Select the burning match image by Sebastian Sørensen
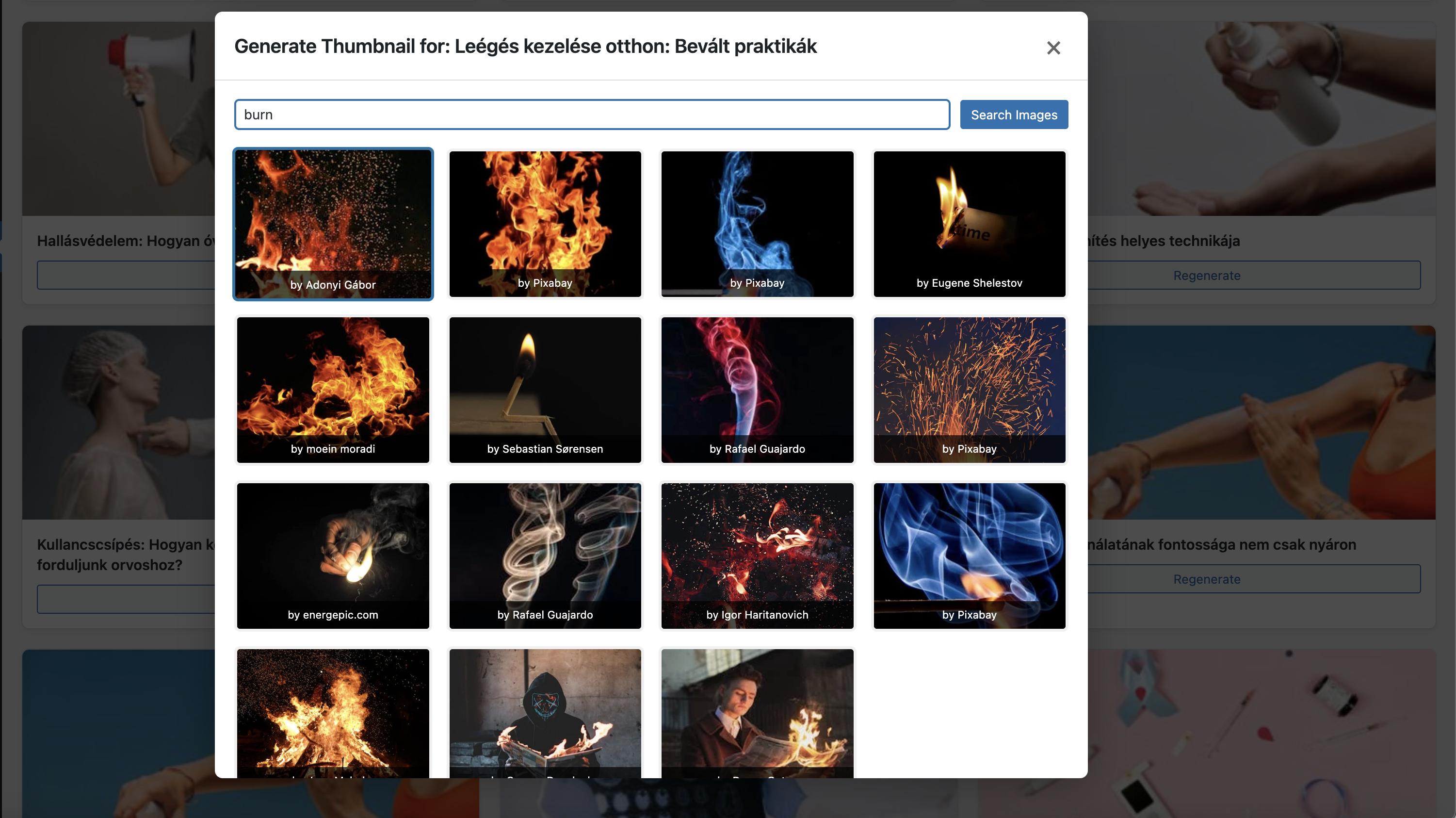 coord(545,390)
